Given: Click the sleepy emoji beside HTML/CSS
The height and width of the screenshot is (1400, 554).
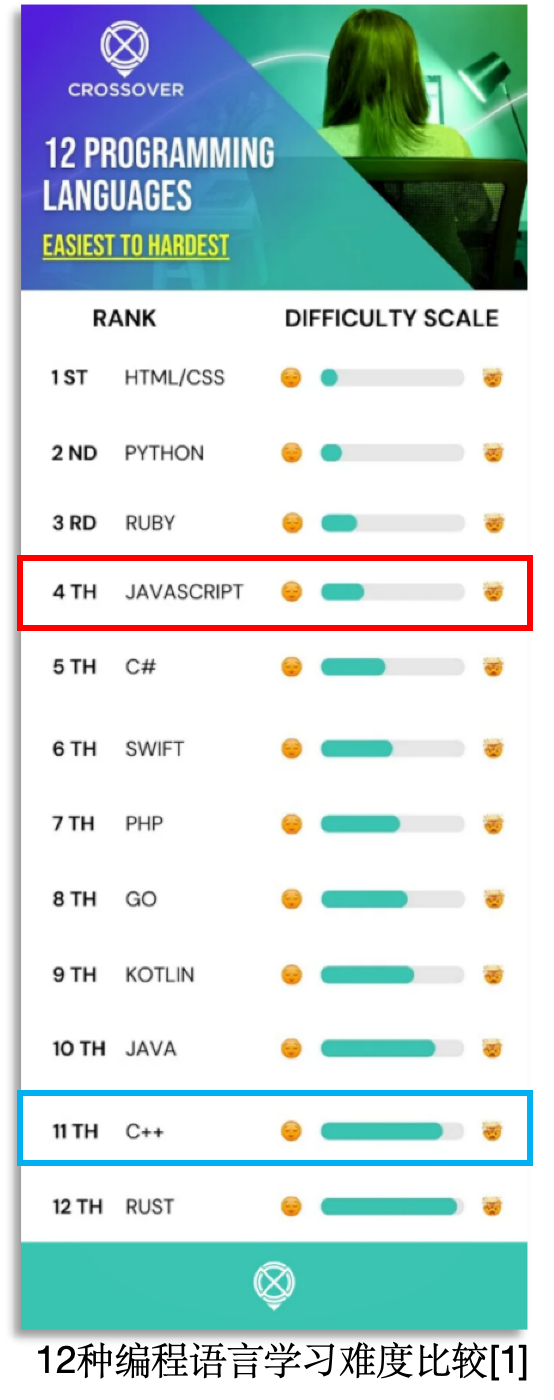Looking at the screenshot, I should click(291, 378).
